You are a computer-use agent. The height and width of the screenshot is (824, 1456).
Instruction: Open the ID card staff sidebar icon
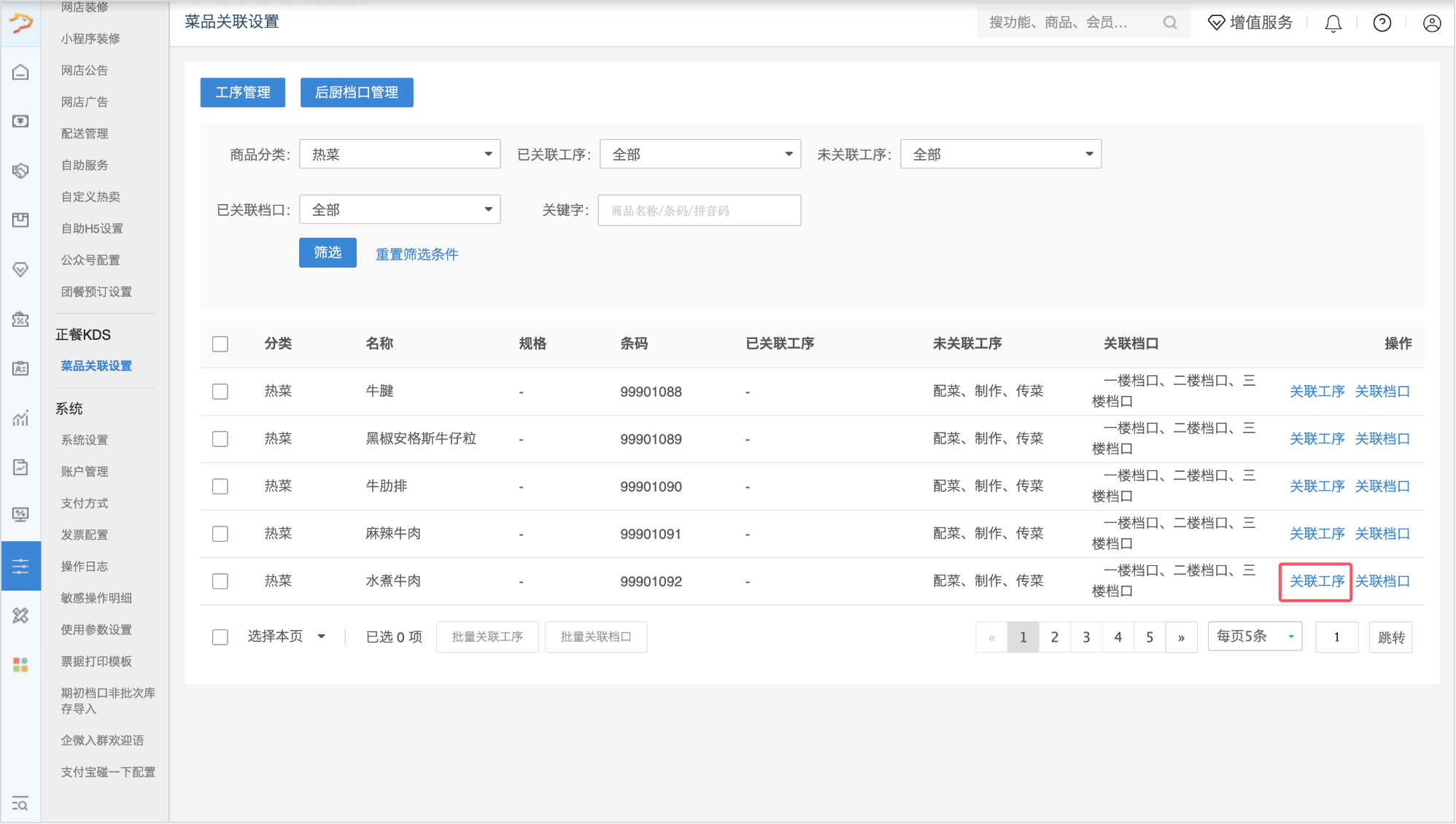click(20, 368)
